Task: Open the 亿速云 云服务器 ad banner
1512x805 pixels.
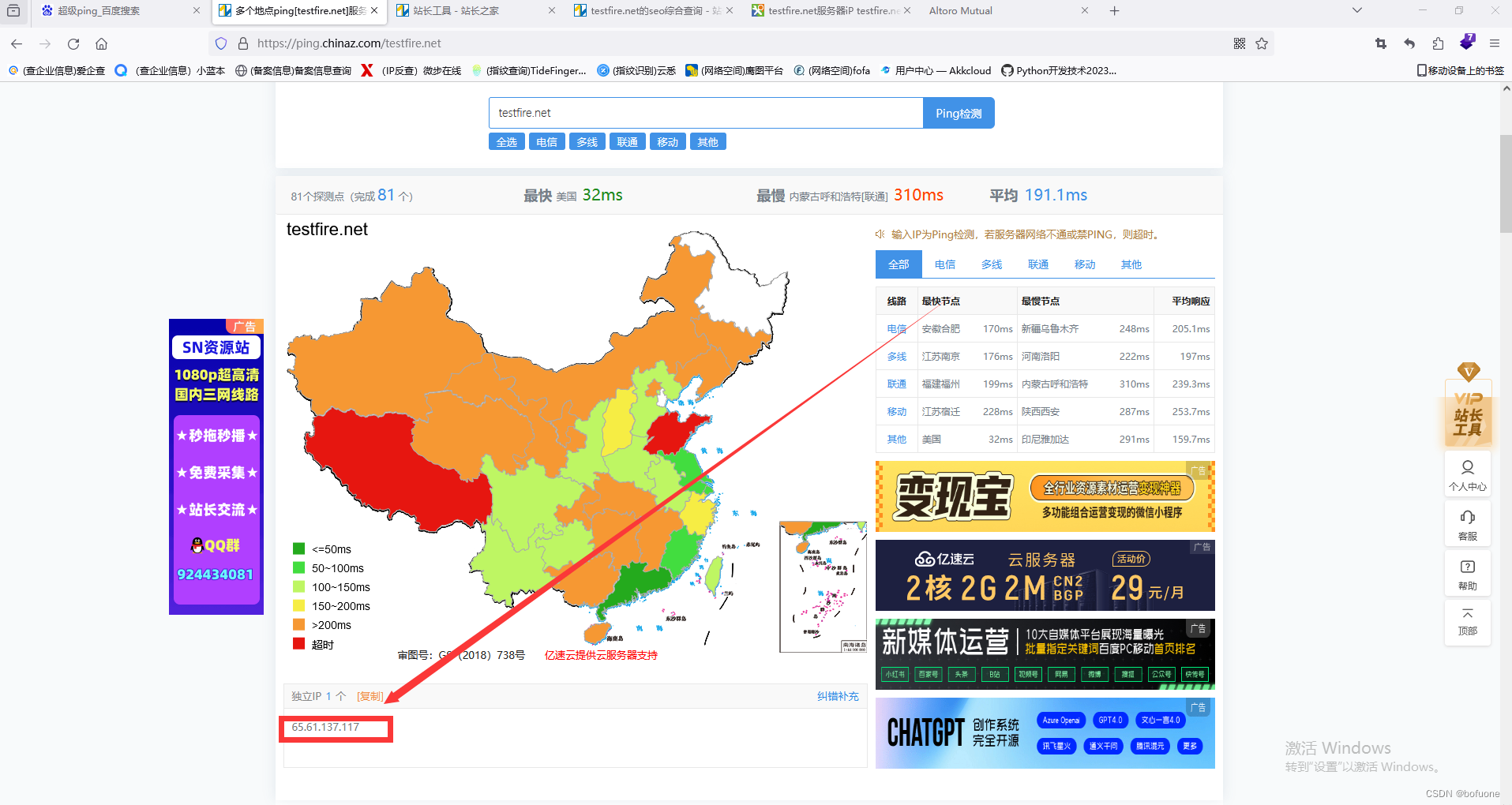Action: (x=1045, y=575)
